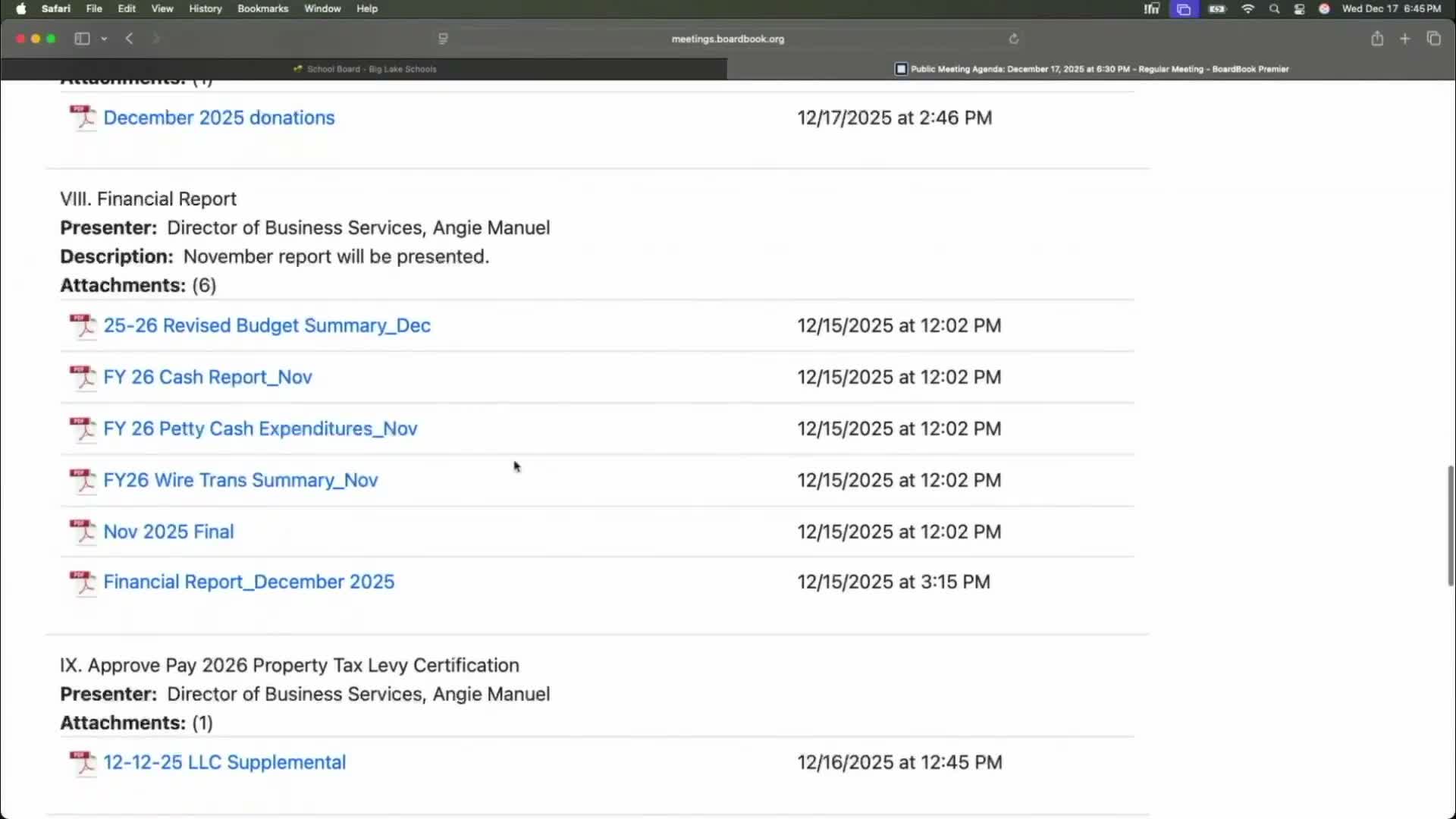
Task: Open the sidebar options dropdown chevron
Action: (104, 39)
